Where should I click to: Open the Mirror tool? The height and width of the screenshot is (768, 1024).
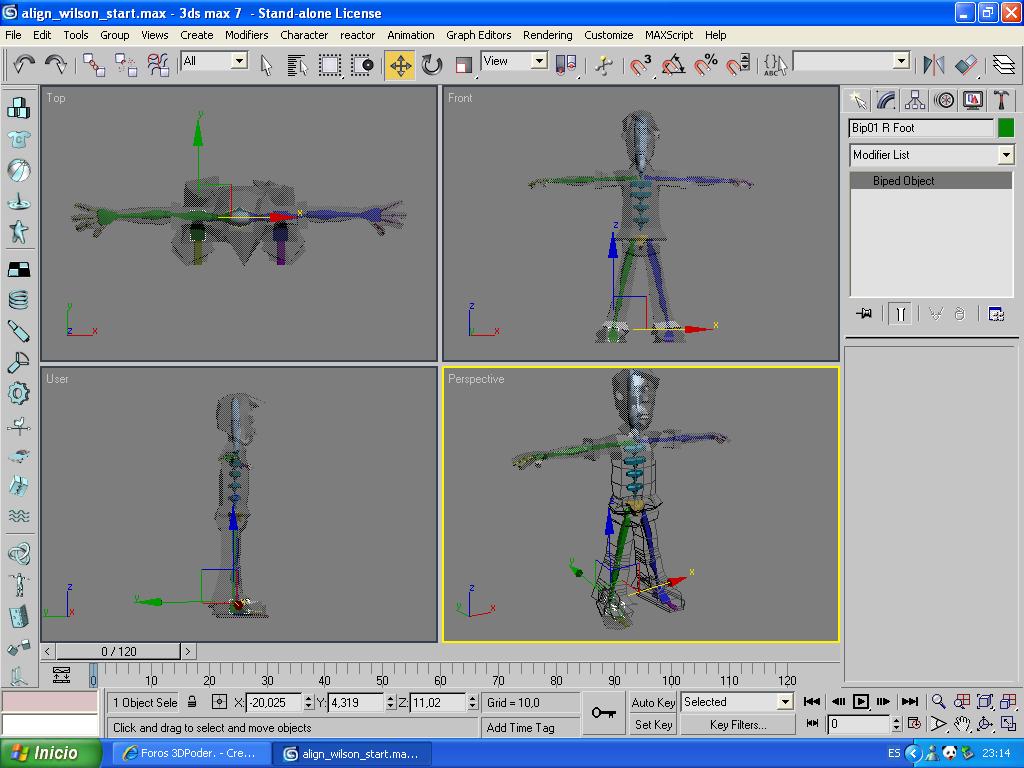[933, 66]
